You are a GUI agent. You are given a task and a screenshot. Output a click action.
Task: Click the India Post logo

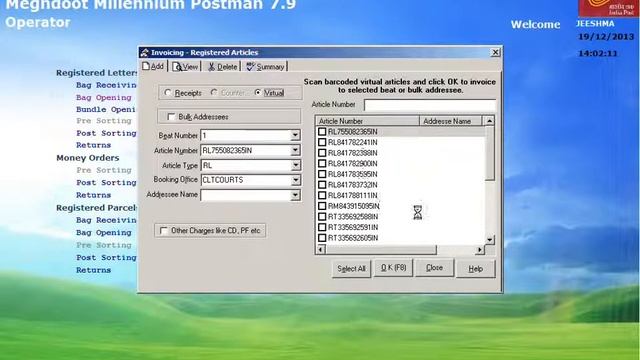point(609,8)
